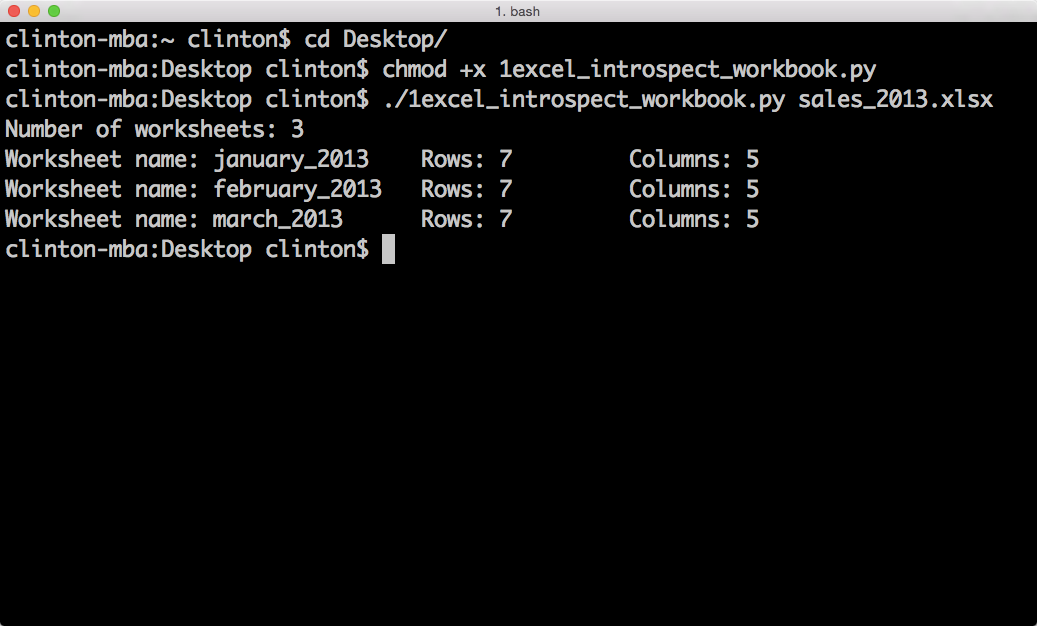Click the 'chmod' command word
1037x626 pixels.
click(x=414, y=70)
